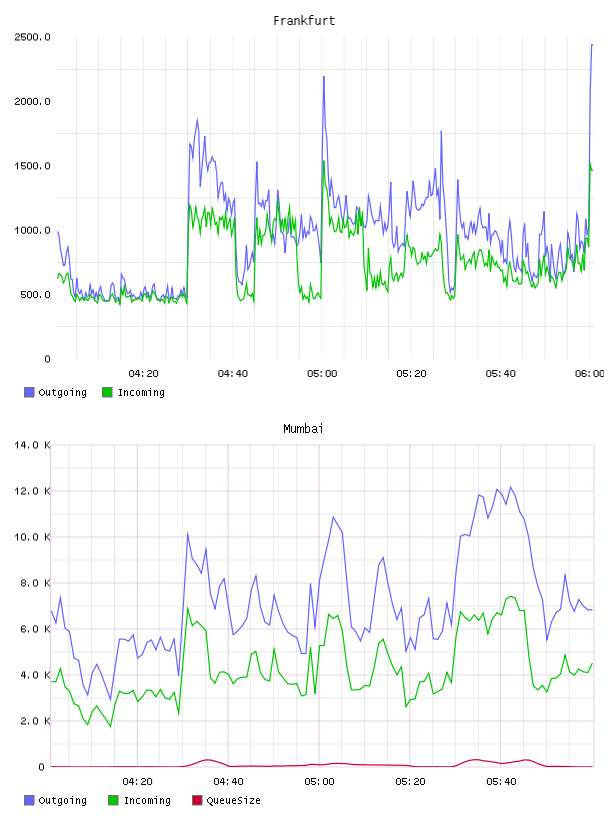Click the 06:00 time label in Frankfurt chart
608x816 pixels.
pyautogui.click(x=590, y=374)
